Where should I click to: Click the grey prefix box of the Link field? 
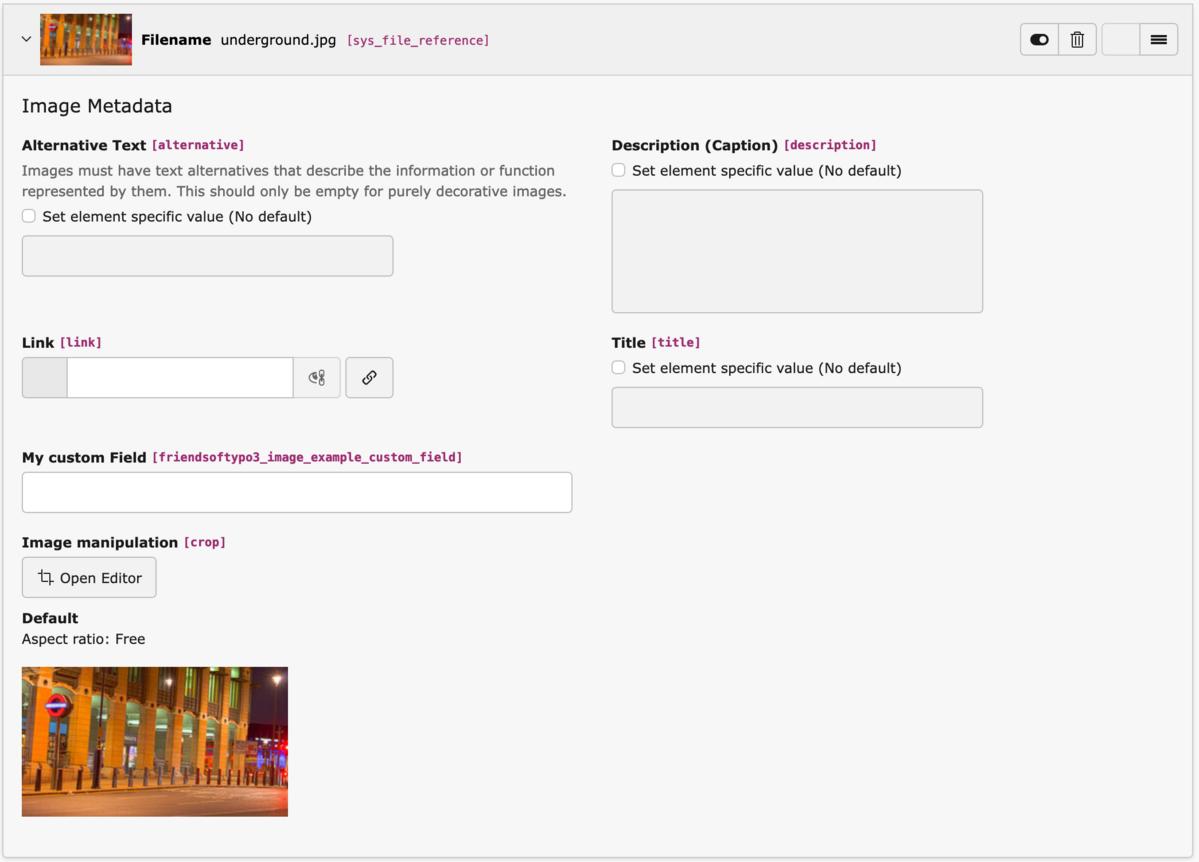click(x=44, y=377)
